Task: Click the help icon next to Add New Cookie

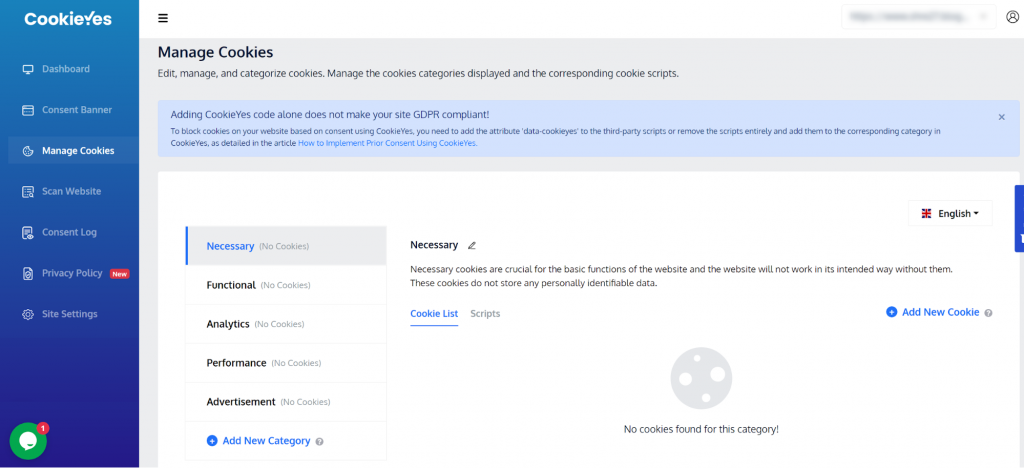Action: (988, 313)
